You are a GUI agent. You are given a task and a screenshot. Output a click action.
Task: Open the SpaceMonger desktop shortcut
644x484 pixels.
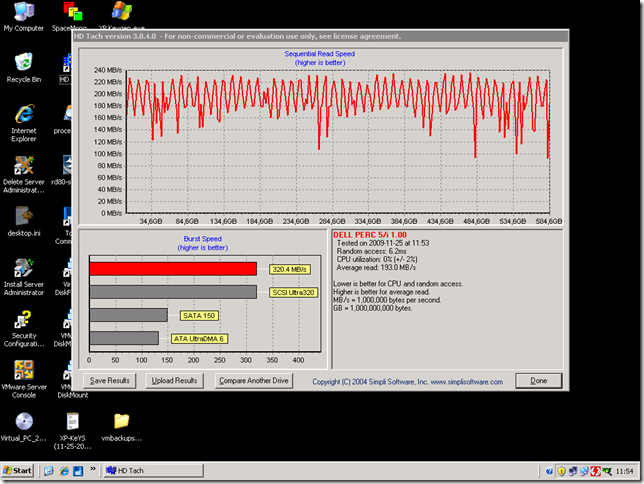(x=73, y=13)
